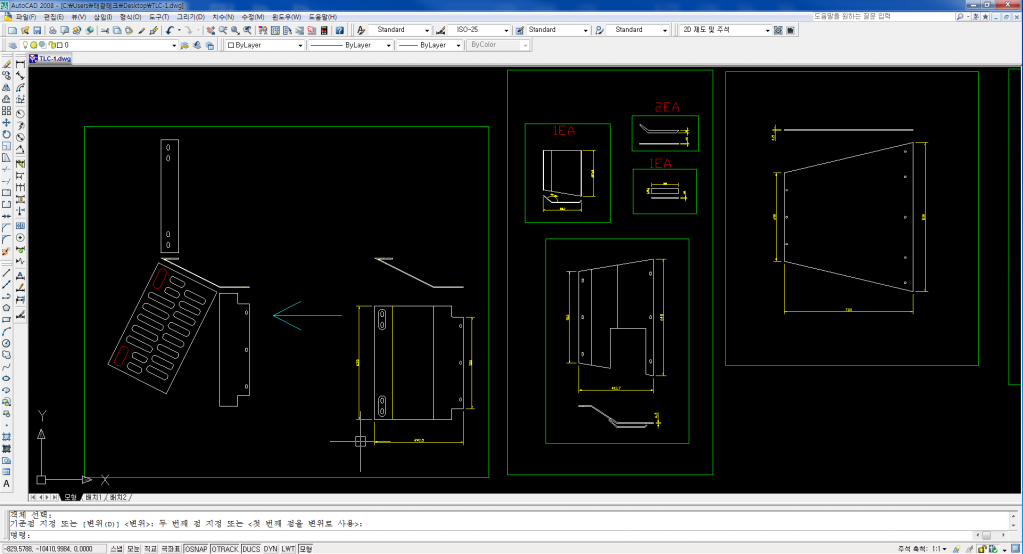
Task: Undo the last action arrow icon
Action: 170,30
